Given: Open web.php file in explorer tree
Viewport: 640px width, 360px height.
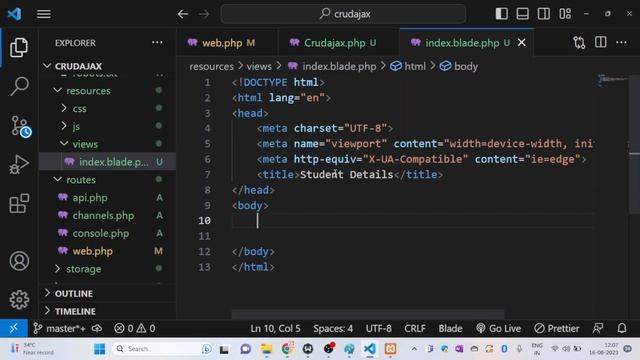Looking at the screenshot, I should pyautogui.click(x=108, y=251).
